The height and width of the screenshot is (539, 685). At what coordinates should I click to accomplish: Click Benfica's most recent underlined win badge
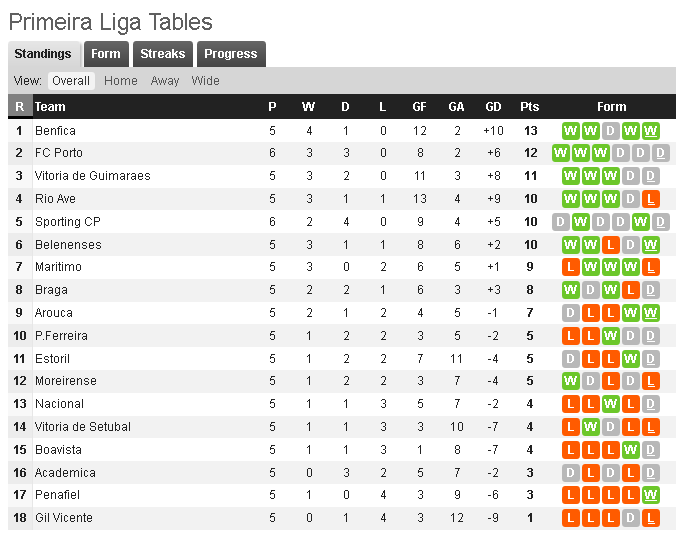pyautogui.click(x=651, y=131)
